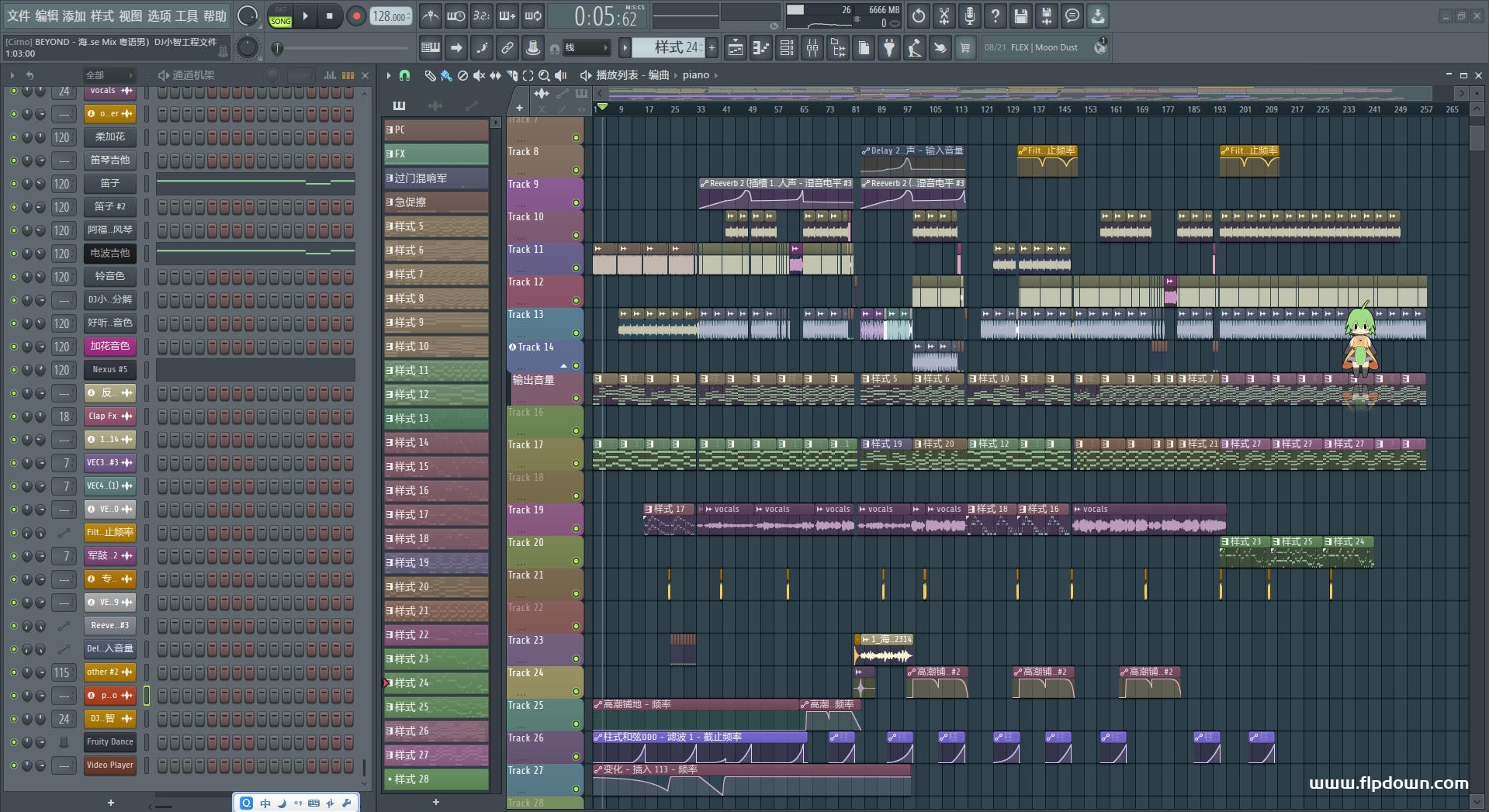Image resolution: width=1489 pixels, height=812 pixels.
Task: Open the 全部 channel filter dropdown
Action: (109, 75)
